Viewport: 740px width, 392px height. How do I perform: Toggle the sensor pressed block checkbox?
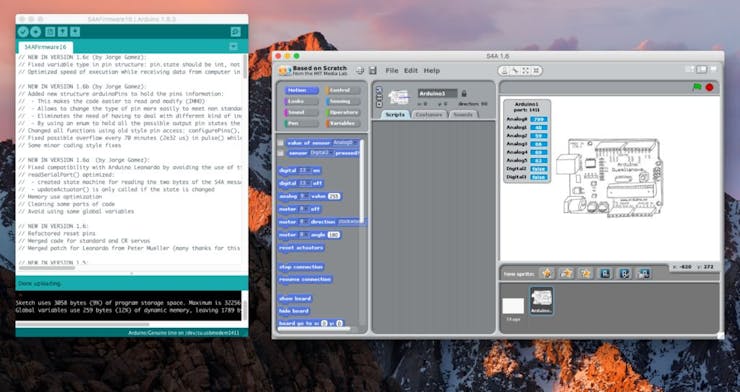click(280, 153)
